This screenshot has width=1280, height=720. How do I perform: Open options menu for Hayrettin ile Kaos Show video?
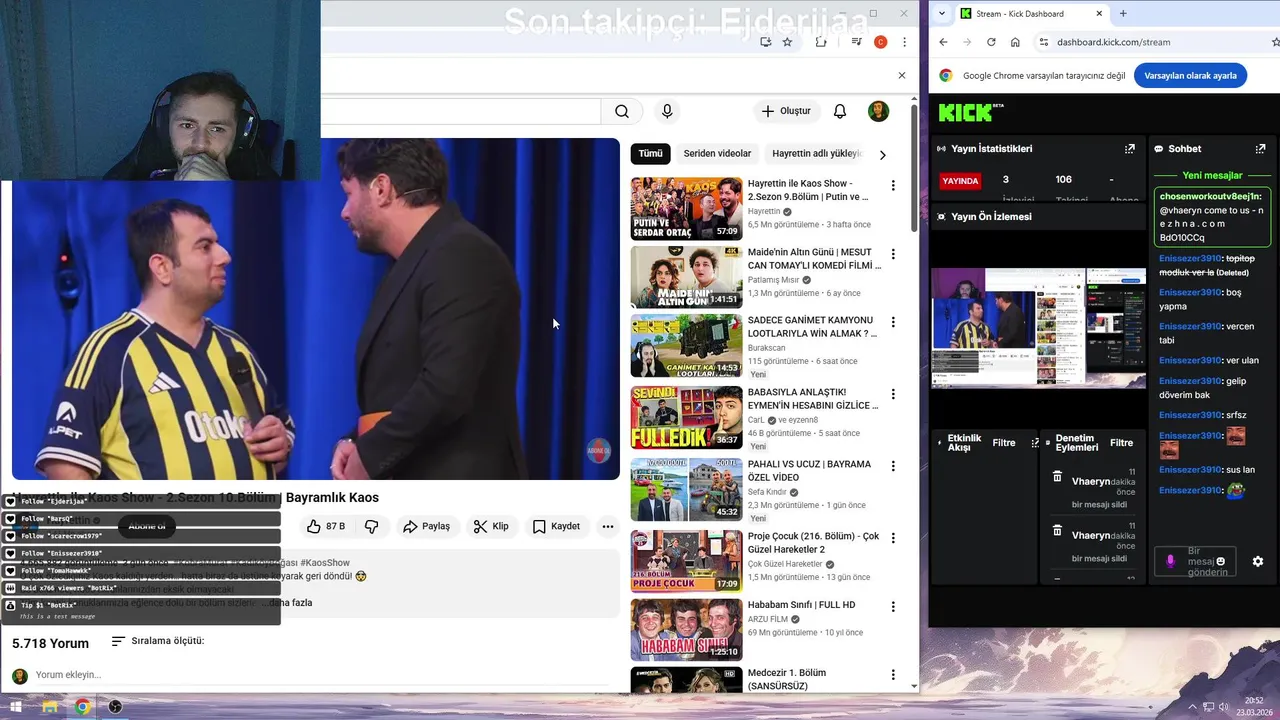coord(893,186)
